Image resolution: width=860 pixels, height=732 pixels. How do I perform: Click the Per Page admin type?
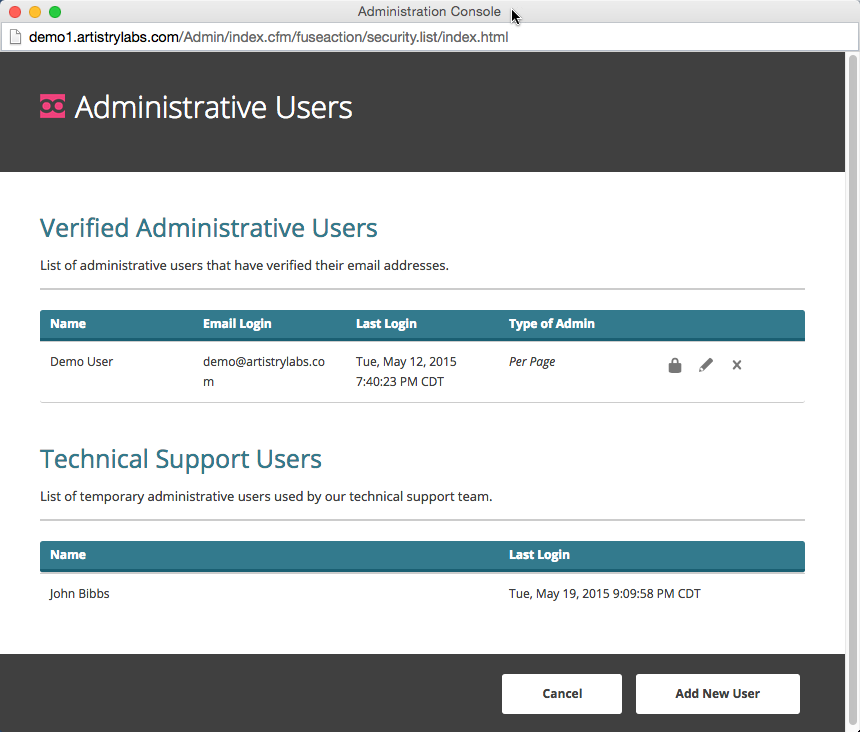531,362
